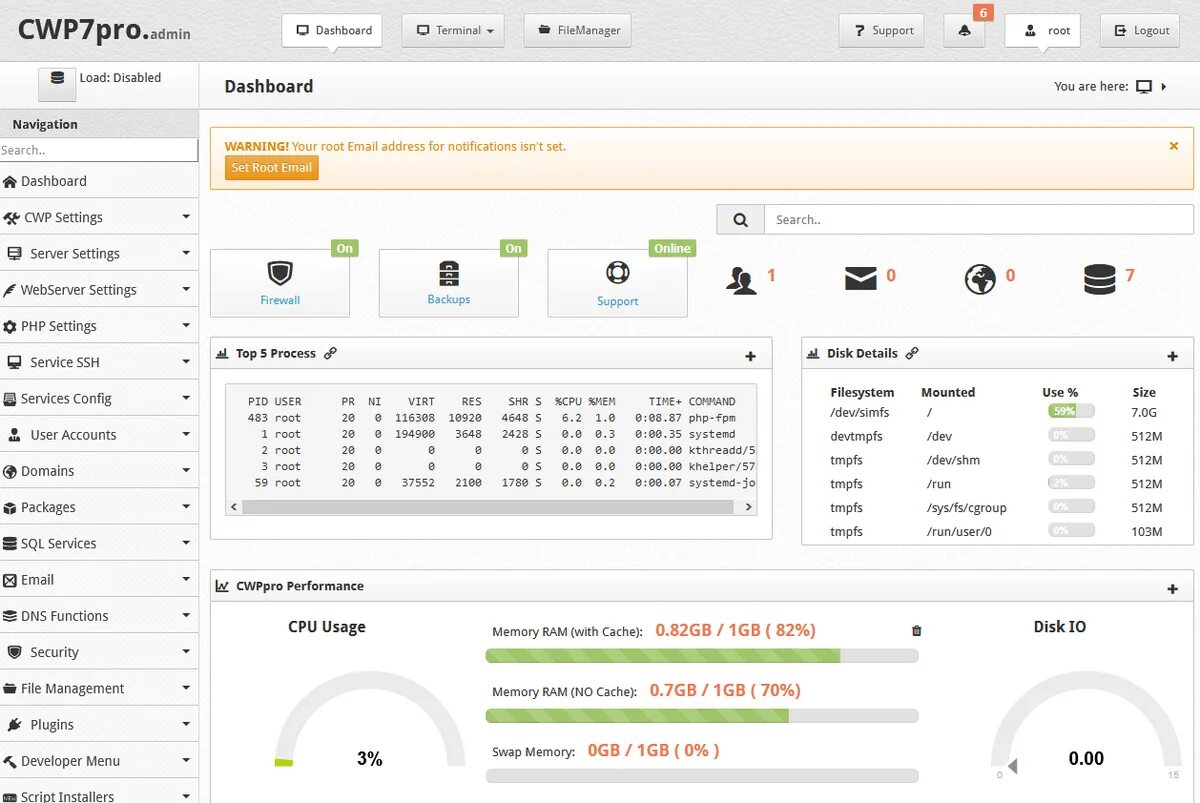Expand the Services Config menu

coord(99,398)
